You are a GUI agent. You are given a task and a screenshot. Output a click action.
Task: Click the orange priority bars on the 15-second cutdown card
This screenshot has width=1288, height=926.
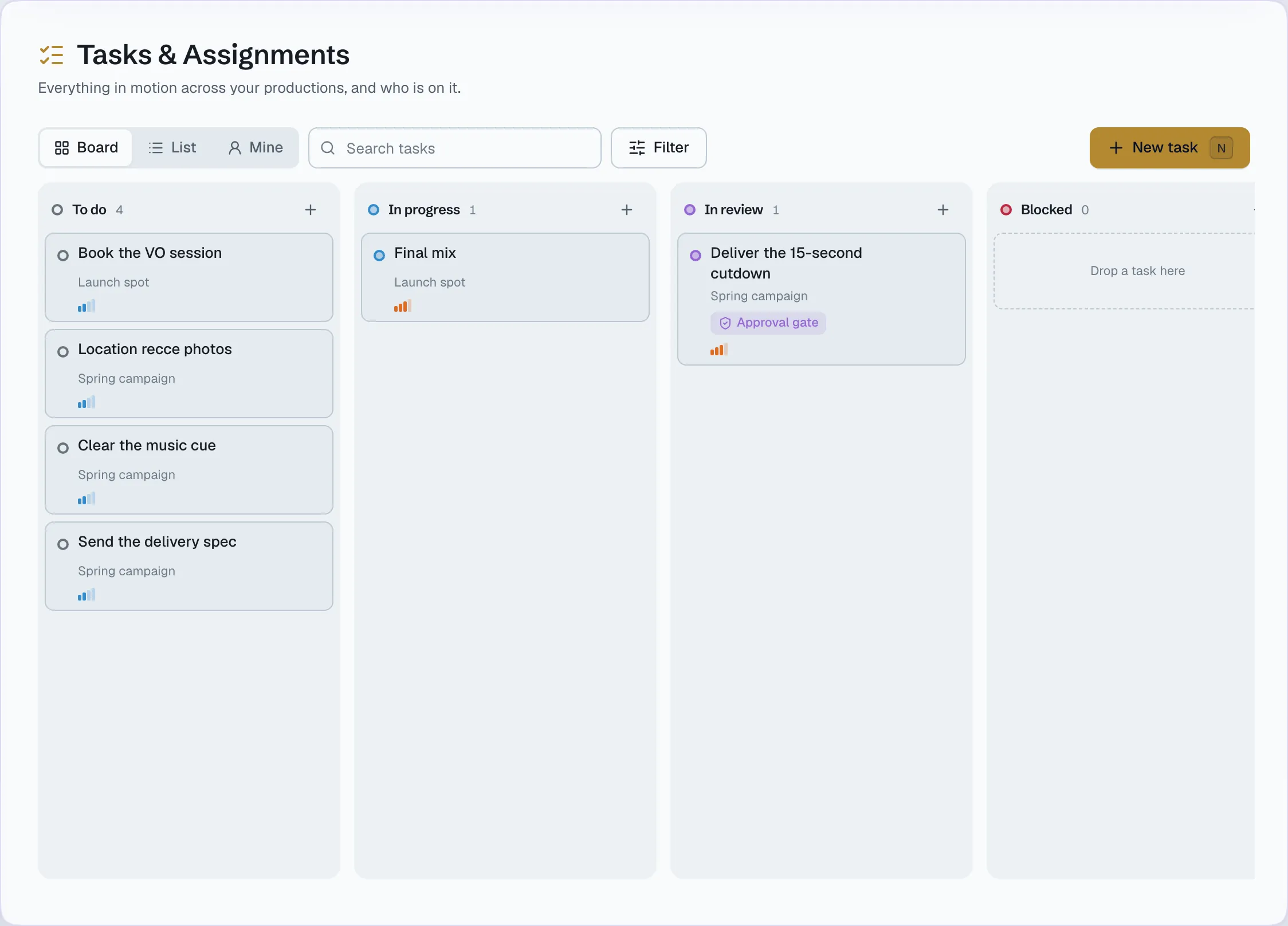tap(719, 350)
